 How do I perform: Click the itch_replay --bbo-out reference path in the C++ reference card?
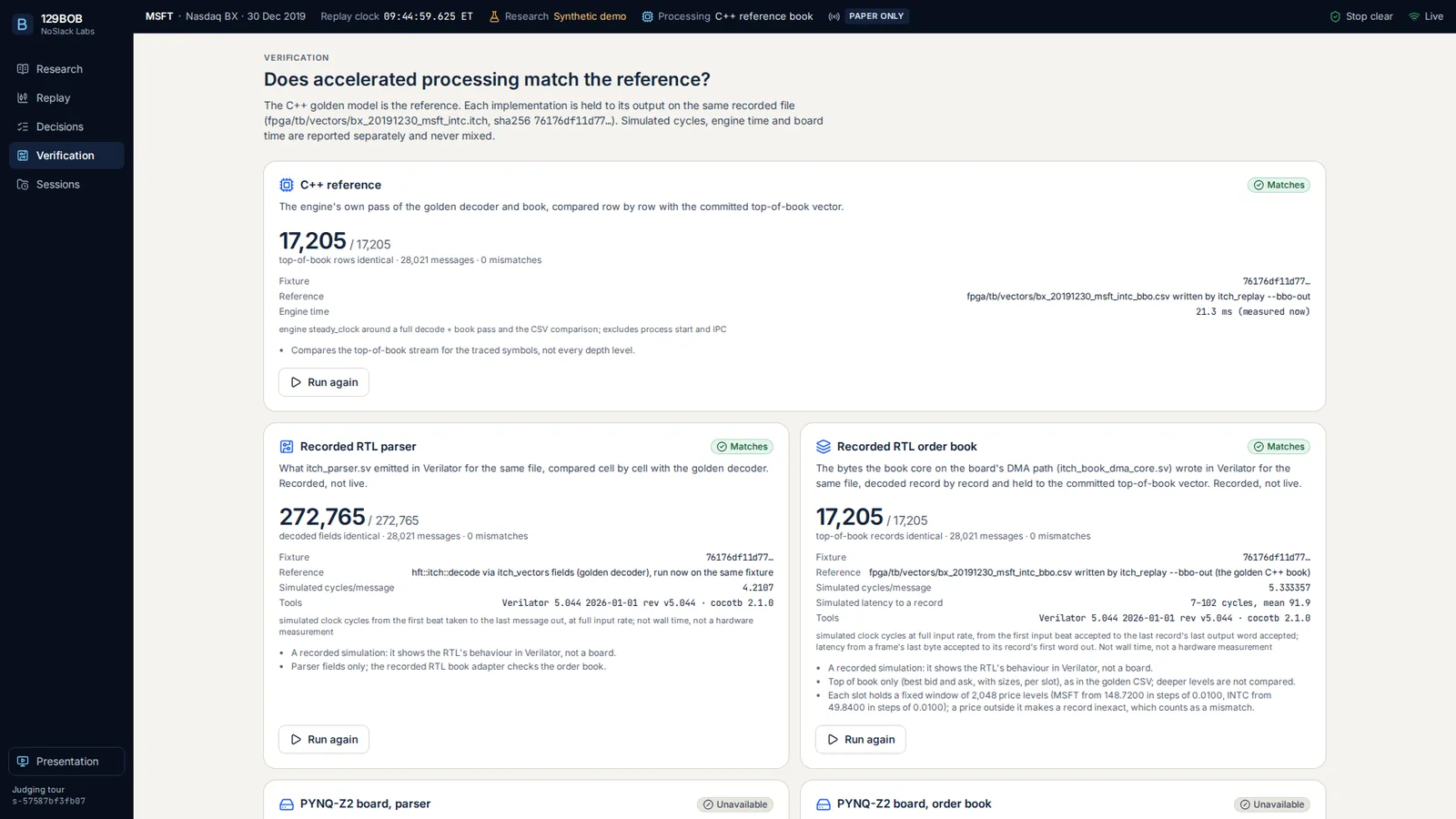click(1138, 297)
